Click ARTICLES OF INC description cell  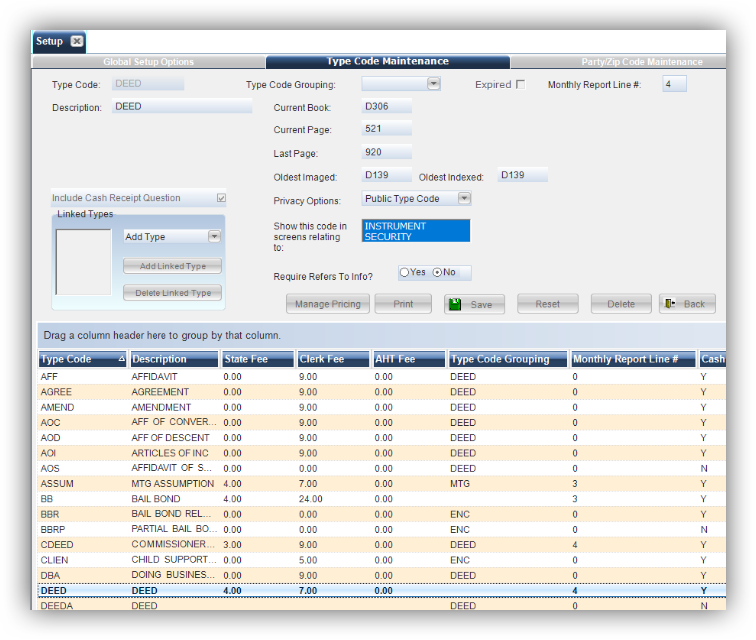170,453
